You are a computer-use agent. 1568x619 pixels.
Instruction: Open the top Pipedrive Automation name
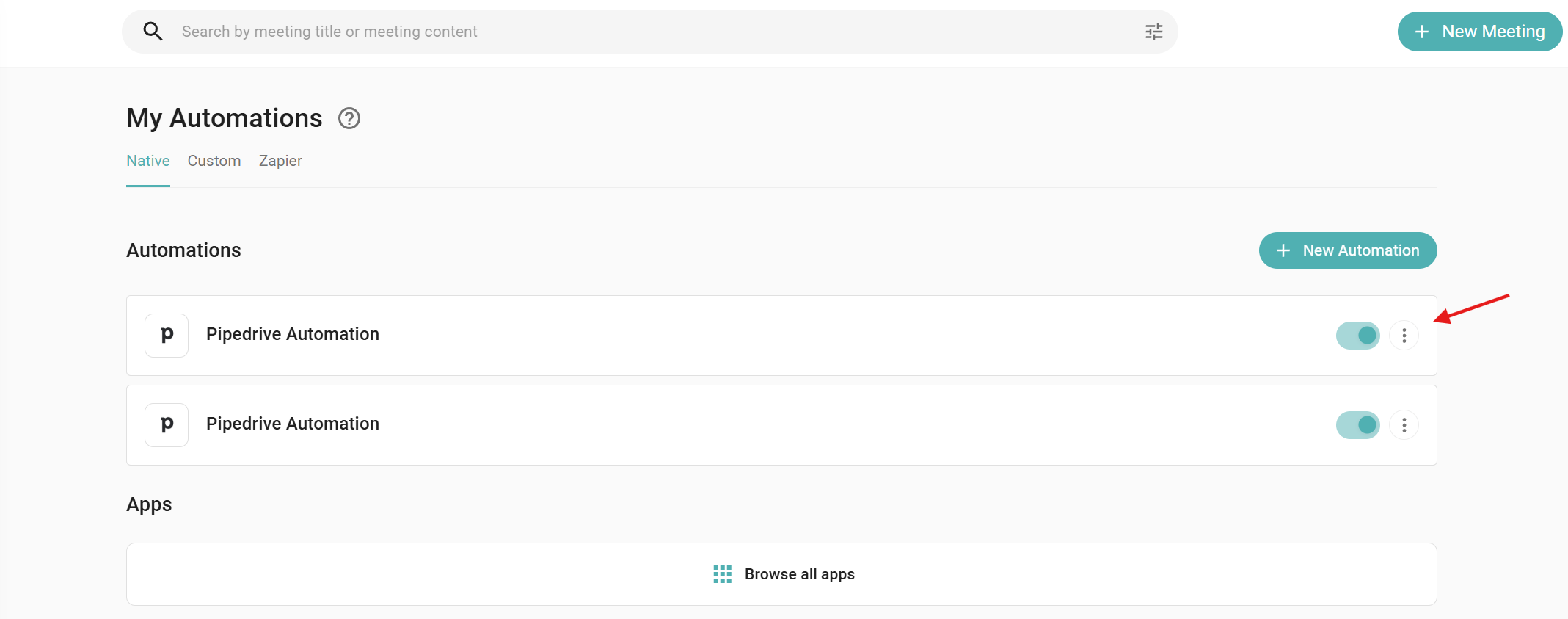293,334
